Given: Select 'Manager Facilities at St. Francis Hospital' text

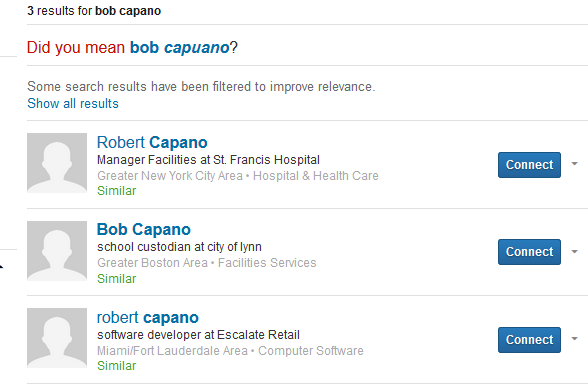Looking at the screenshot, I should 208,160.
